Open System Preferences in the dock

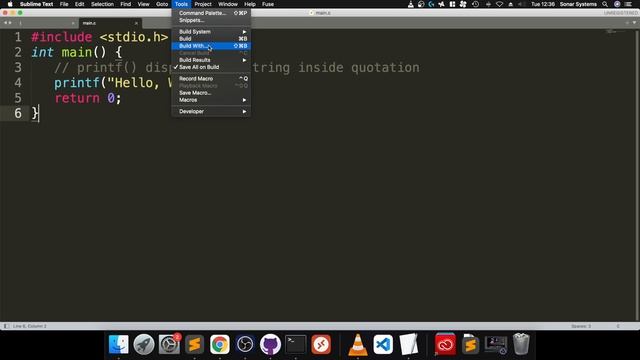(x=169, y=344)
